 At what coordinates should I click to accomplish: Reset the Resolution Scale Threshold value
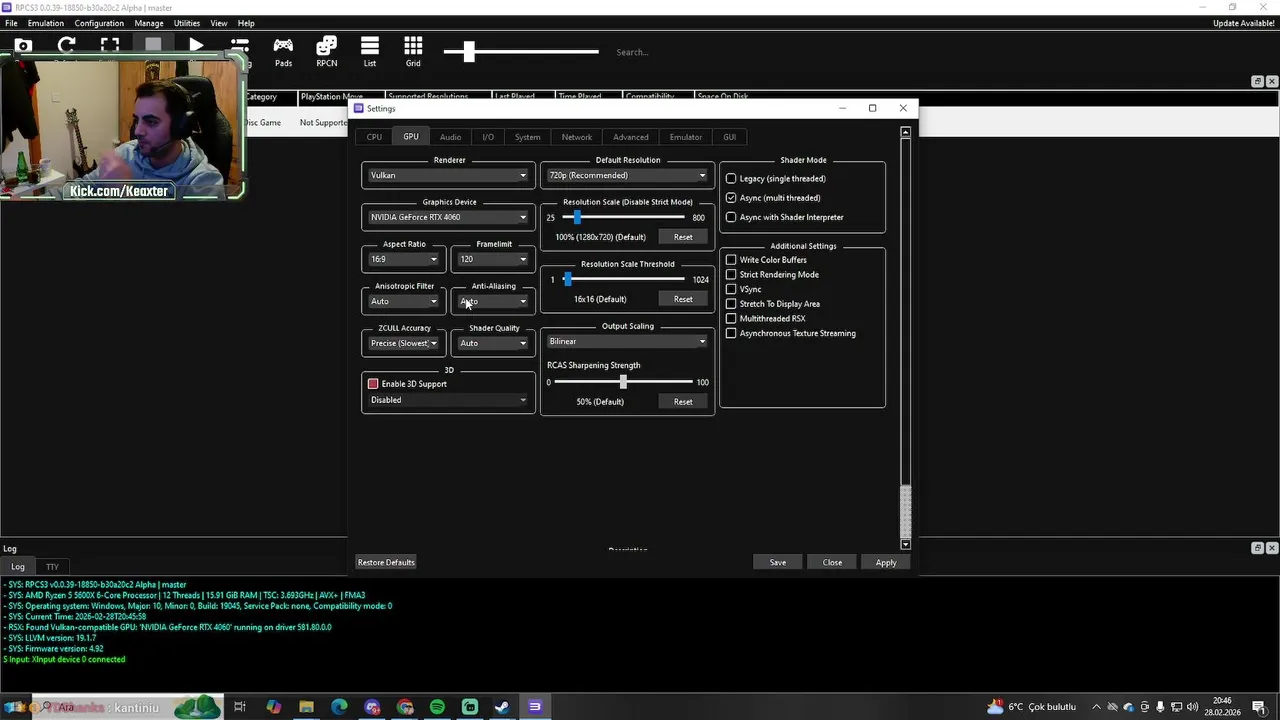point(683,299)
